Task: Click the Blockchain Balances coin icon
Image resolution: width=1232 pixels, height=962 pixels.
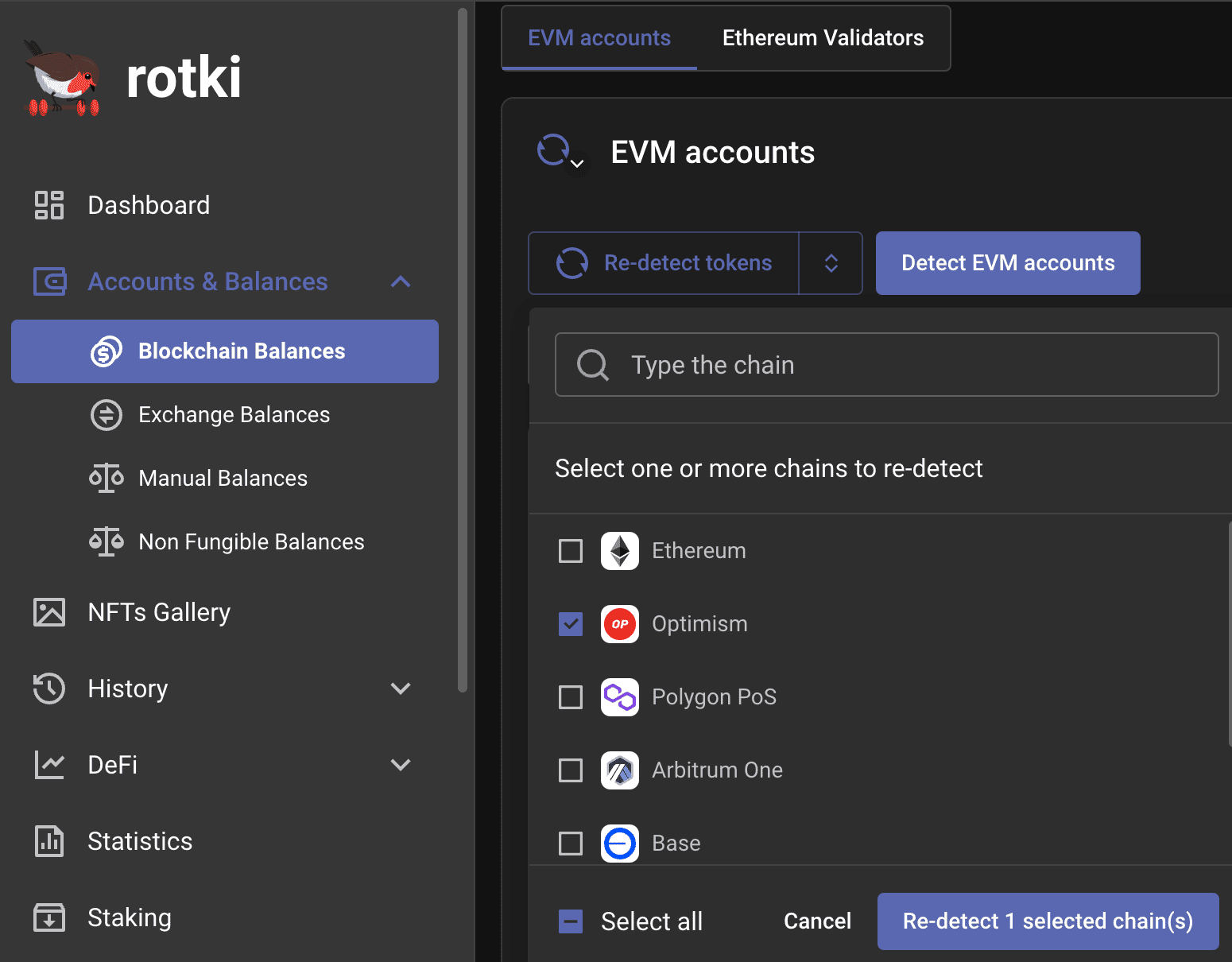Action: [x=107, y=351]
